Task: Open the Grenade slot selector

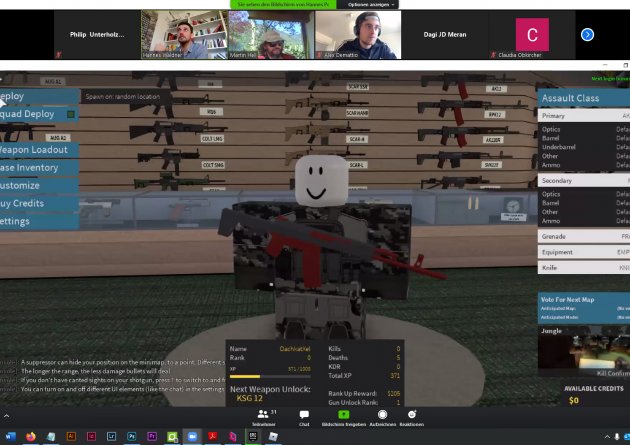Action: (x=584, y=236)
